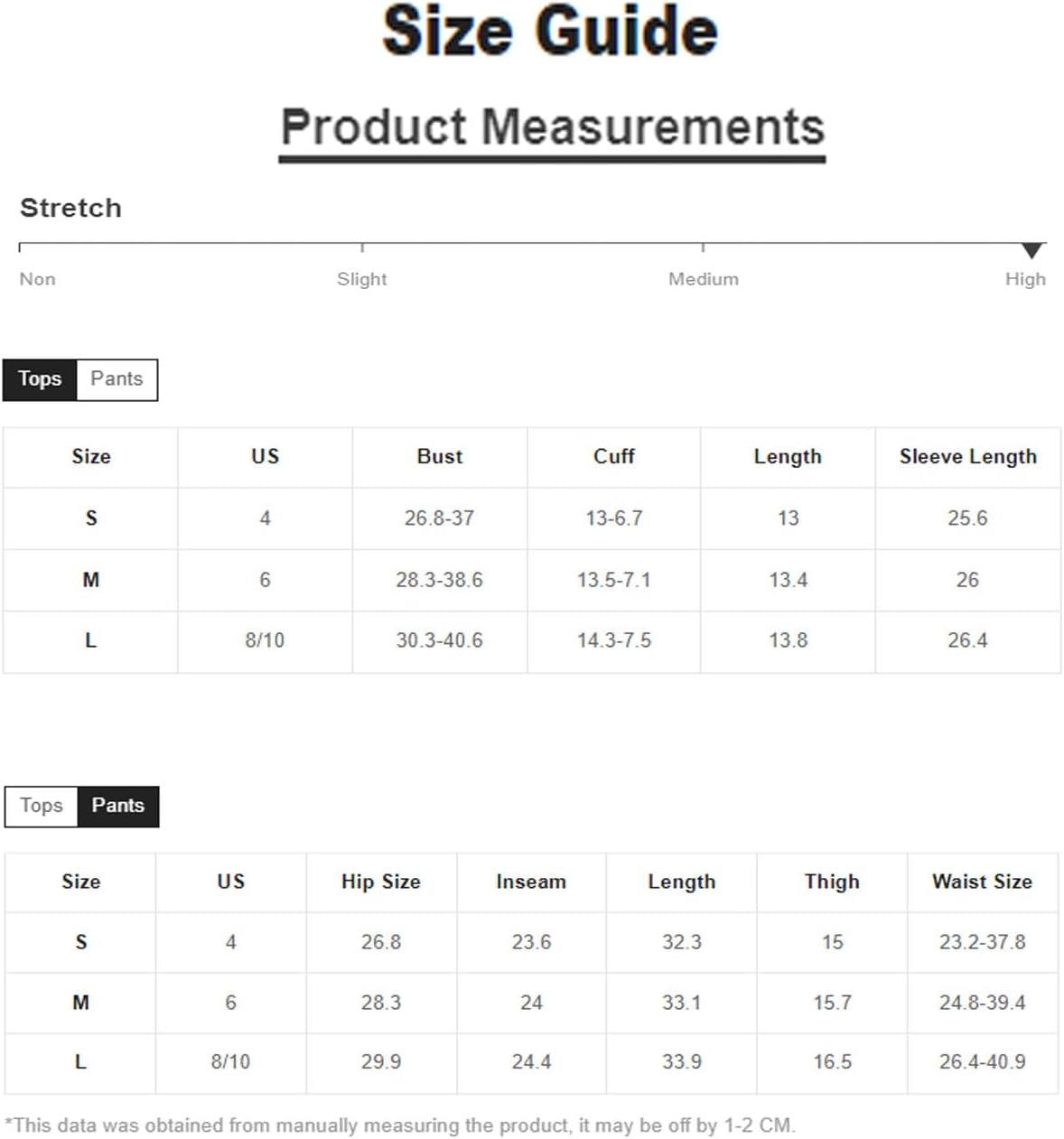Click the High stretch triangle marker

click(1031, 250)
